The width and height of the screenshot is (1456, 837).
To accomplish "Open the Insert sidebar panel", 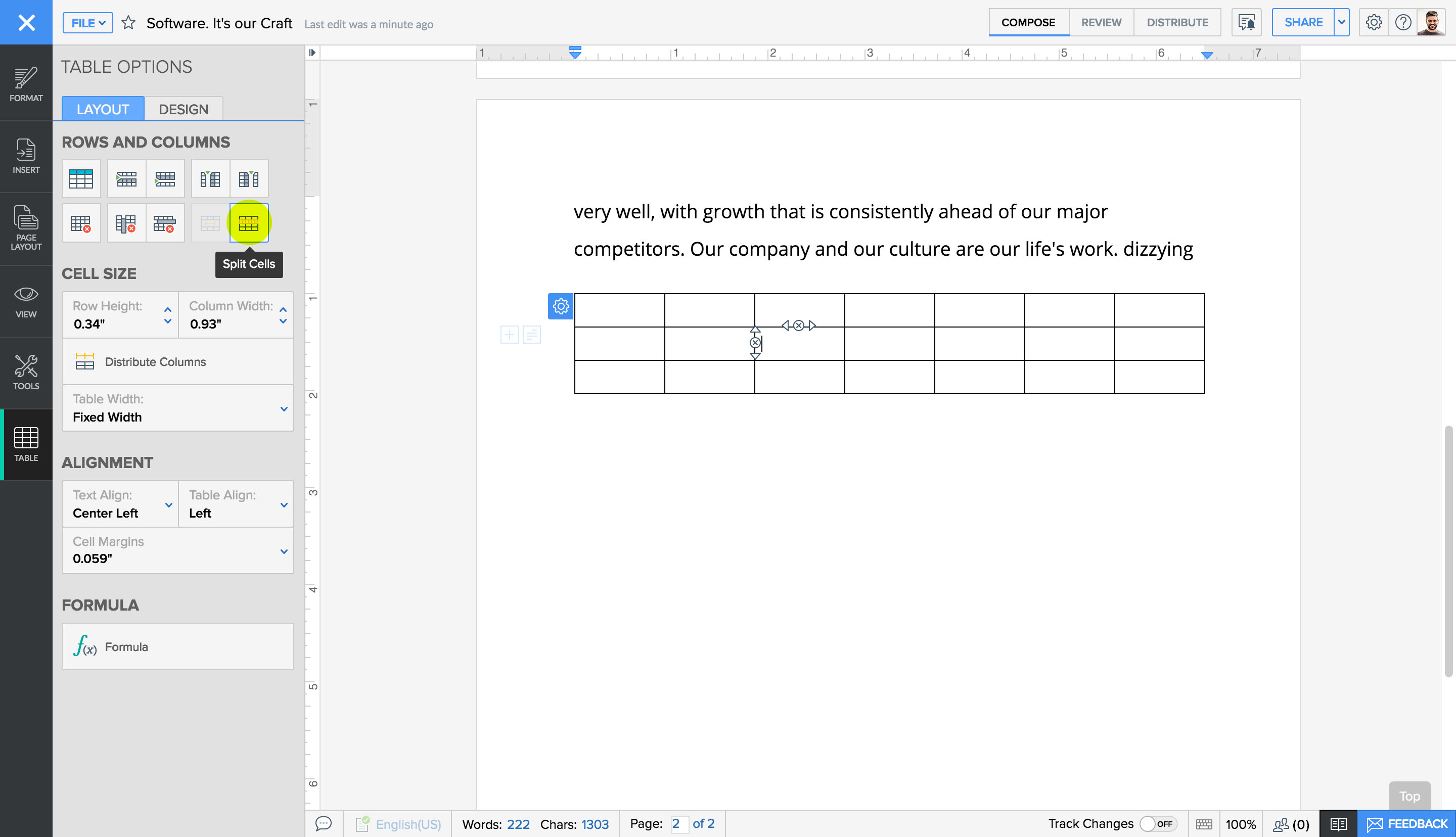I will (26, 156).
